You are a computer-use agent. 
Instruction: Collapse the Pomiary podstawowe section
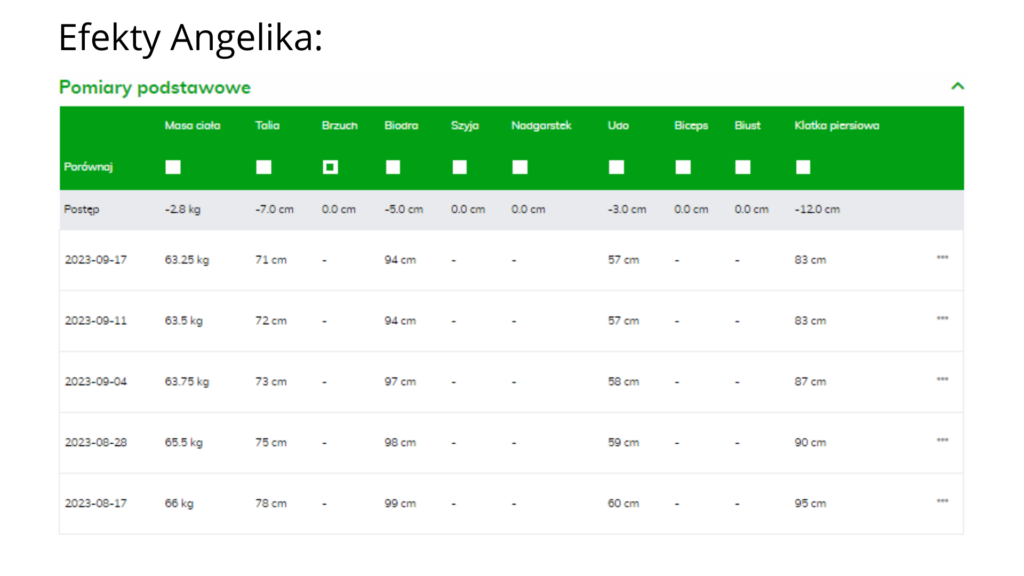(x=957, y=87)
